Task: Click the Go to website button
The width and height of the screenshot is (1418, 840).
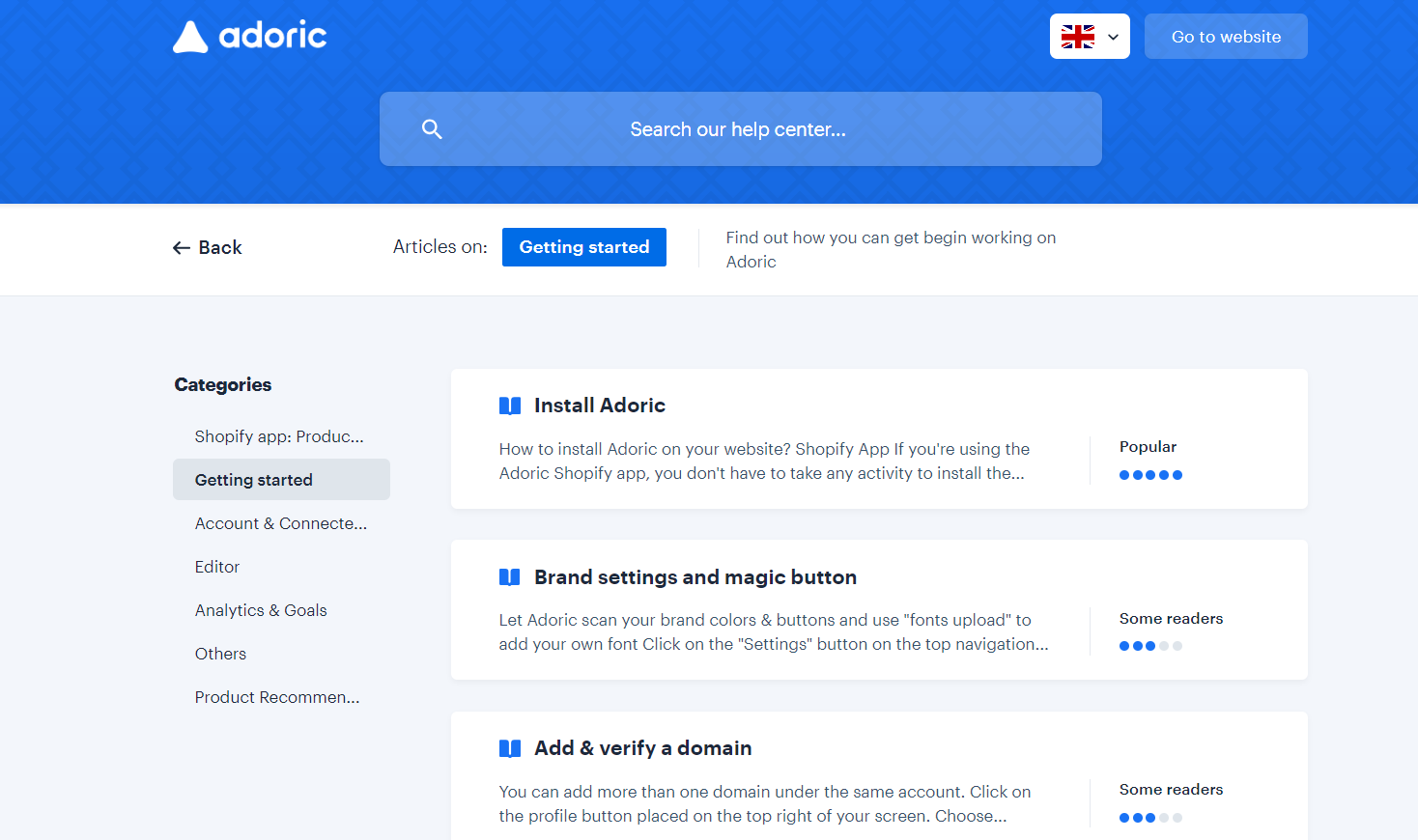Action: click(x=1226, y=37)
